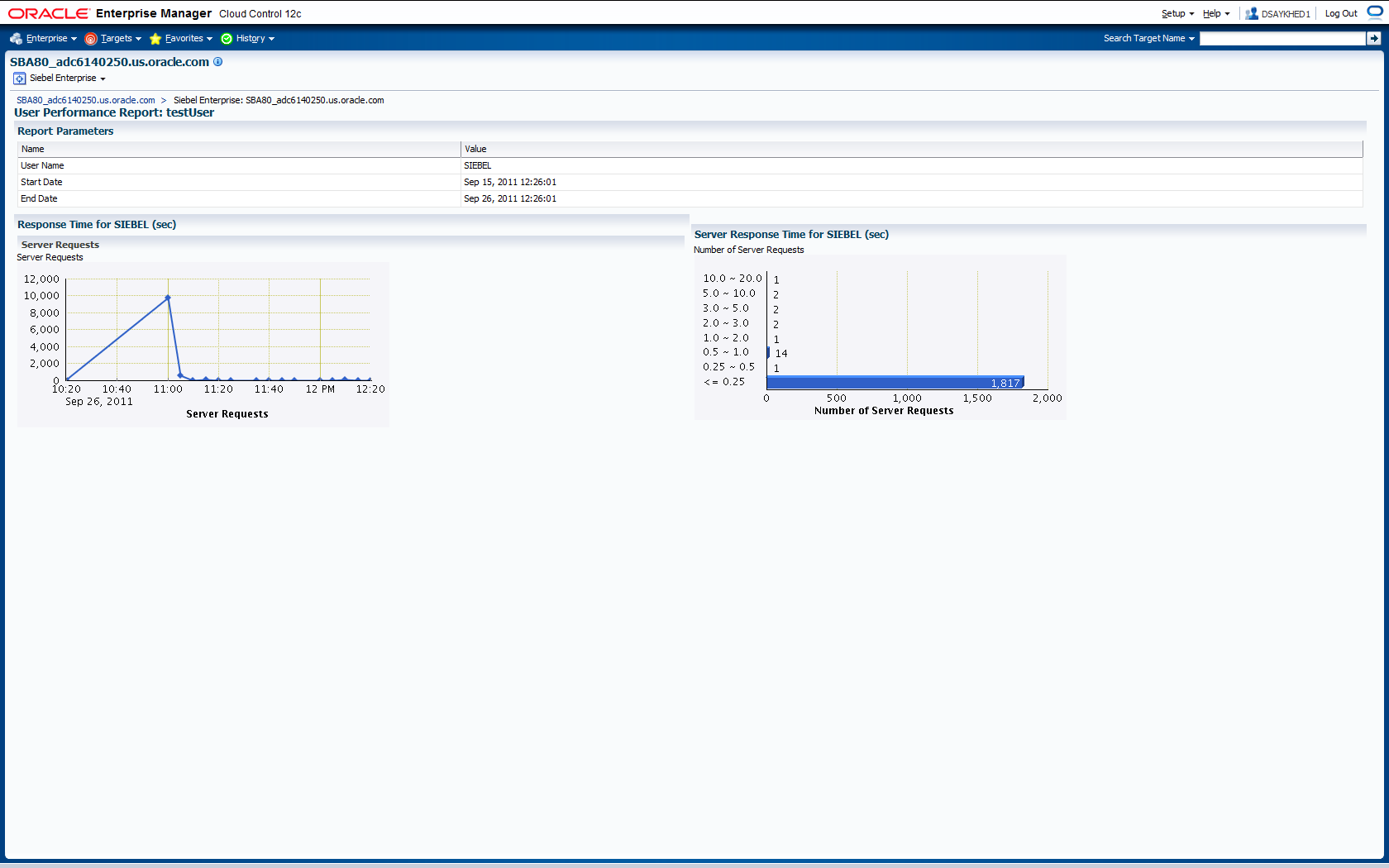Click the Targets bullseye icon

click(91, 39)
